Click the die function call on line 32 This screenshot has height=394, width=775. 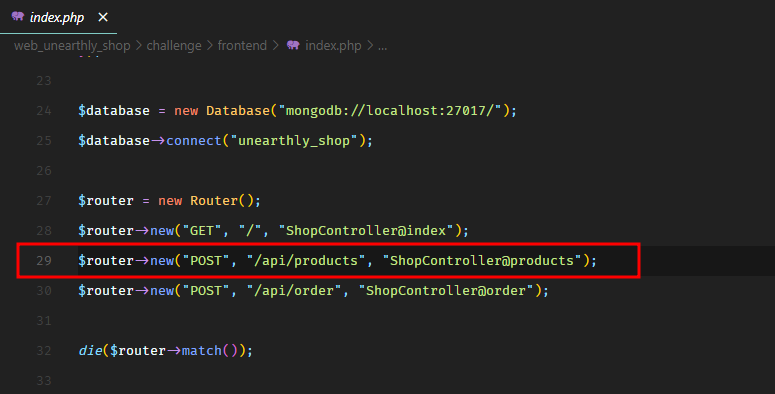pyautogui.click(x=90, y=350)
